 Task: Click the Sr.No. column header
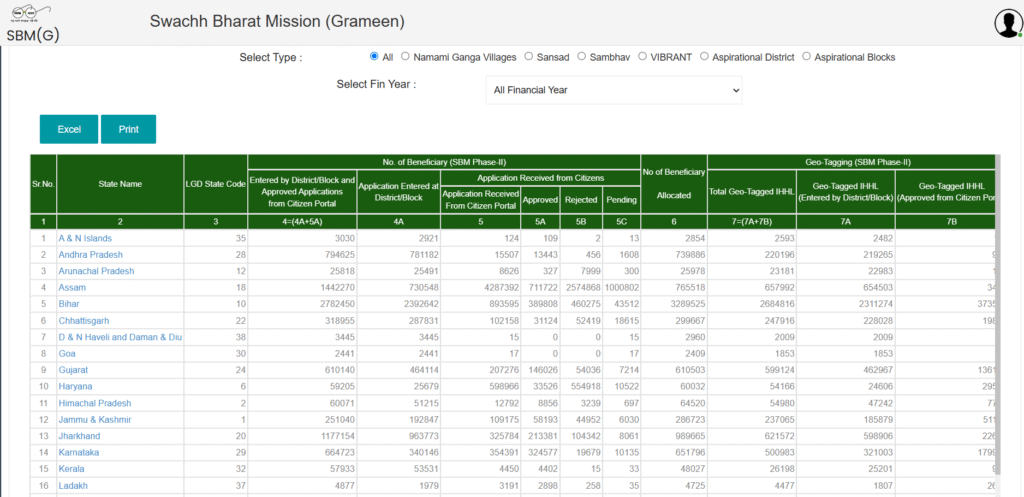click(x=43, y=184)
